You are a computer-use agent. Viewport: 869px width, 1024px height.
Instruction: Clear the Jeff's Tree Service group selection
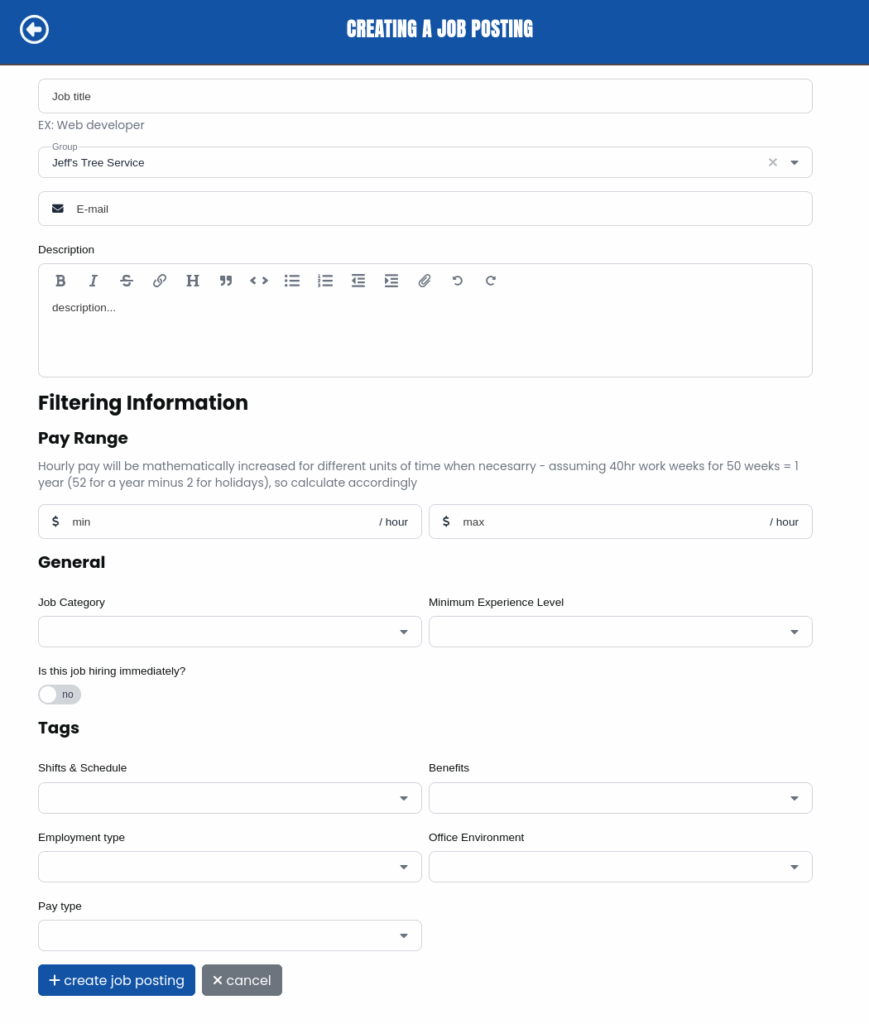coord(772,162)
